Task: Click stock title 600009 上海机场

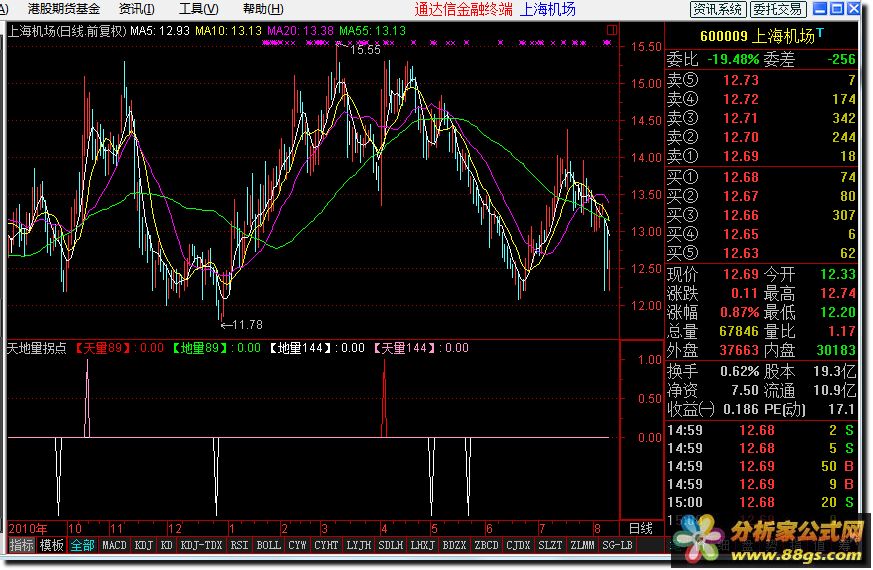Action: (x=757, y=37)
